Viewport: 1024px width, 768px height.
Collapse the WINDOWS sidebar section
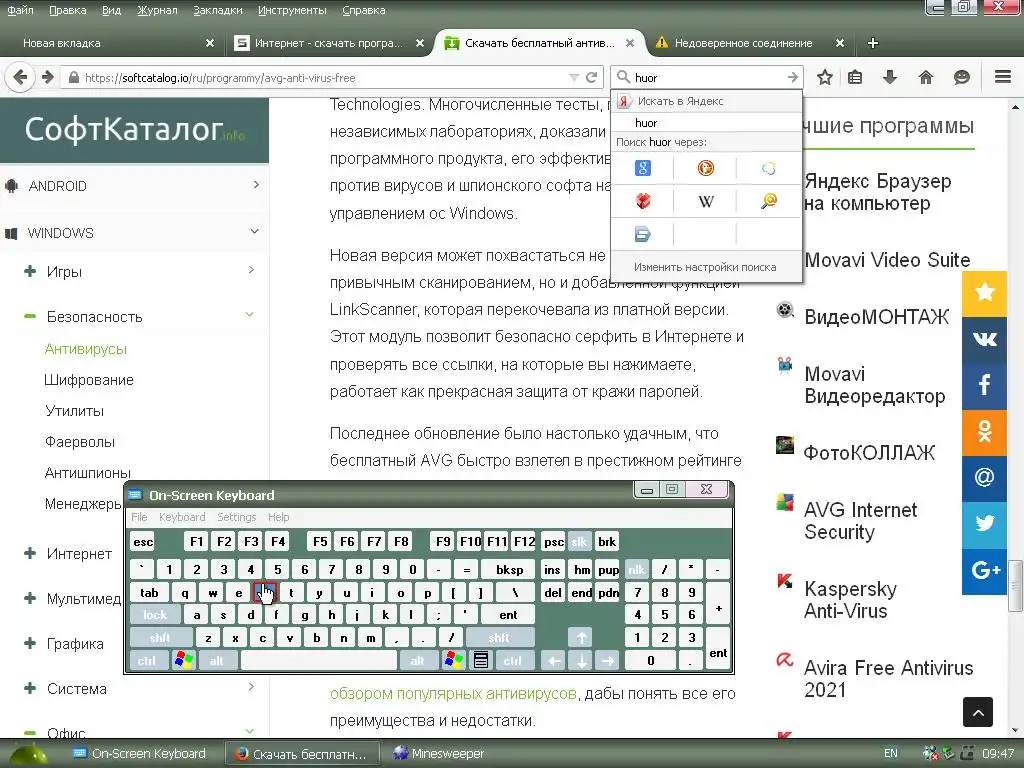pyautogui.click(x=254, y=231)
